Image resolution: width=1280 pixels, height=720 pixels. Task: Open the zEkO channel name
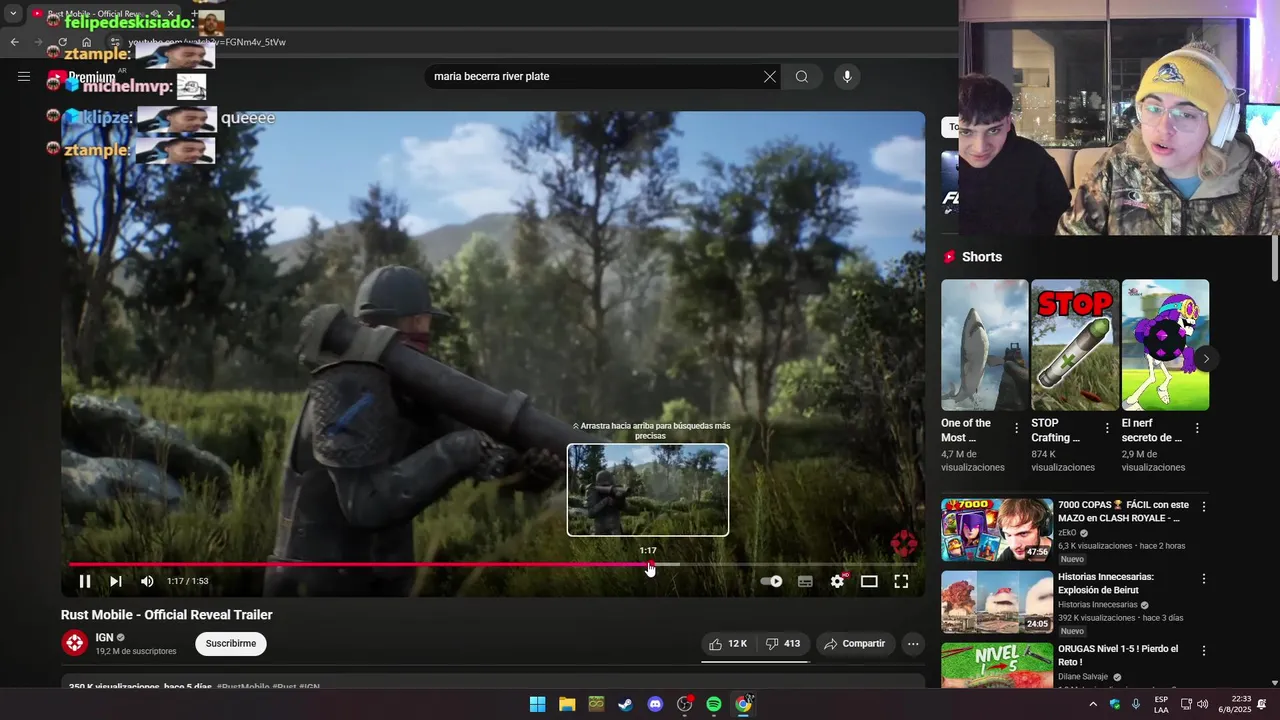coord(1067,533)
